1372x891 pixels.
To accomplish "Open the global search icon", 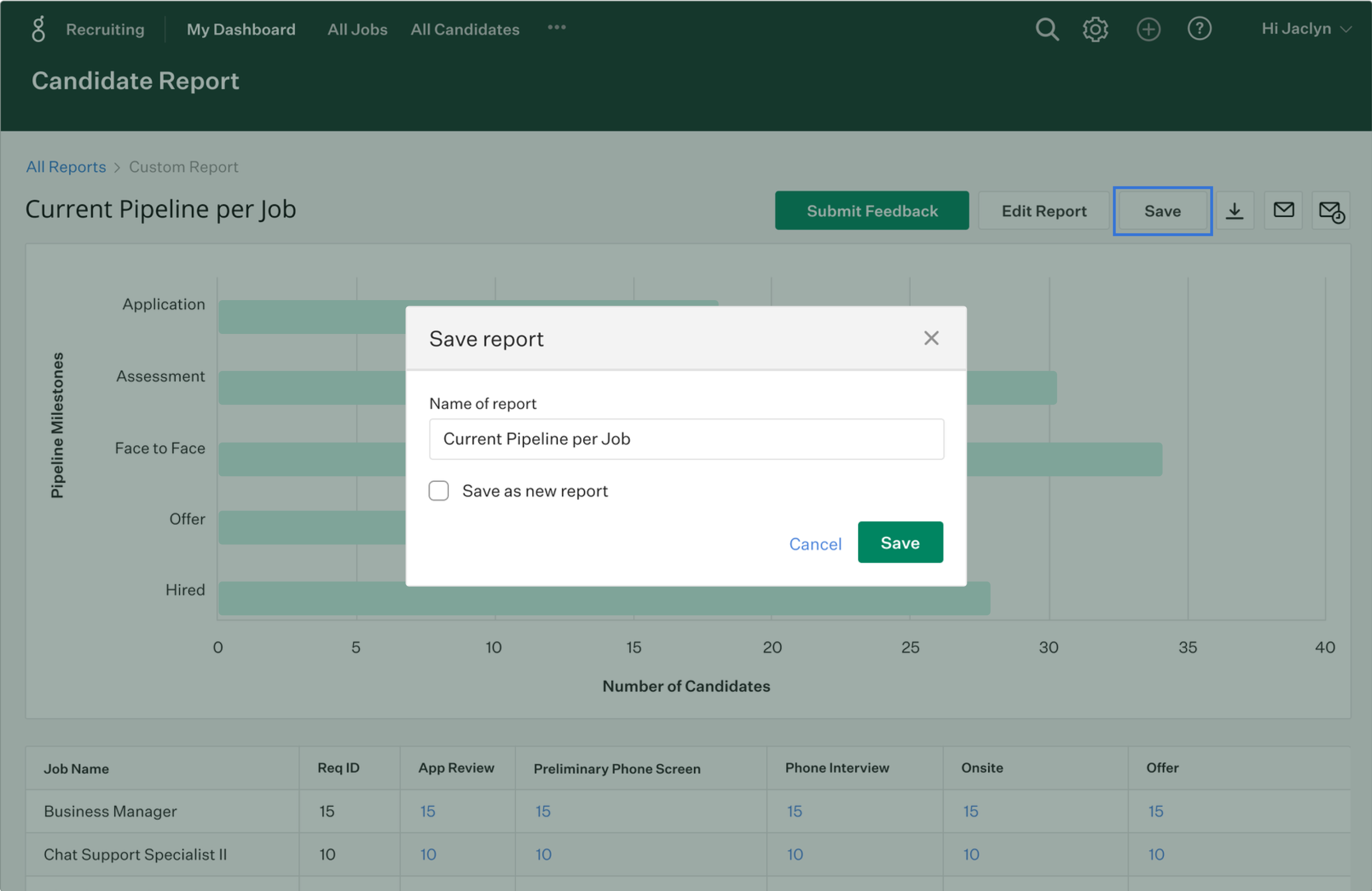I will point(1047,30).
